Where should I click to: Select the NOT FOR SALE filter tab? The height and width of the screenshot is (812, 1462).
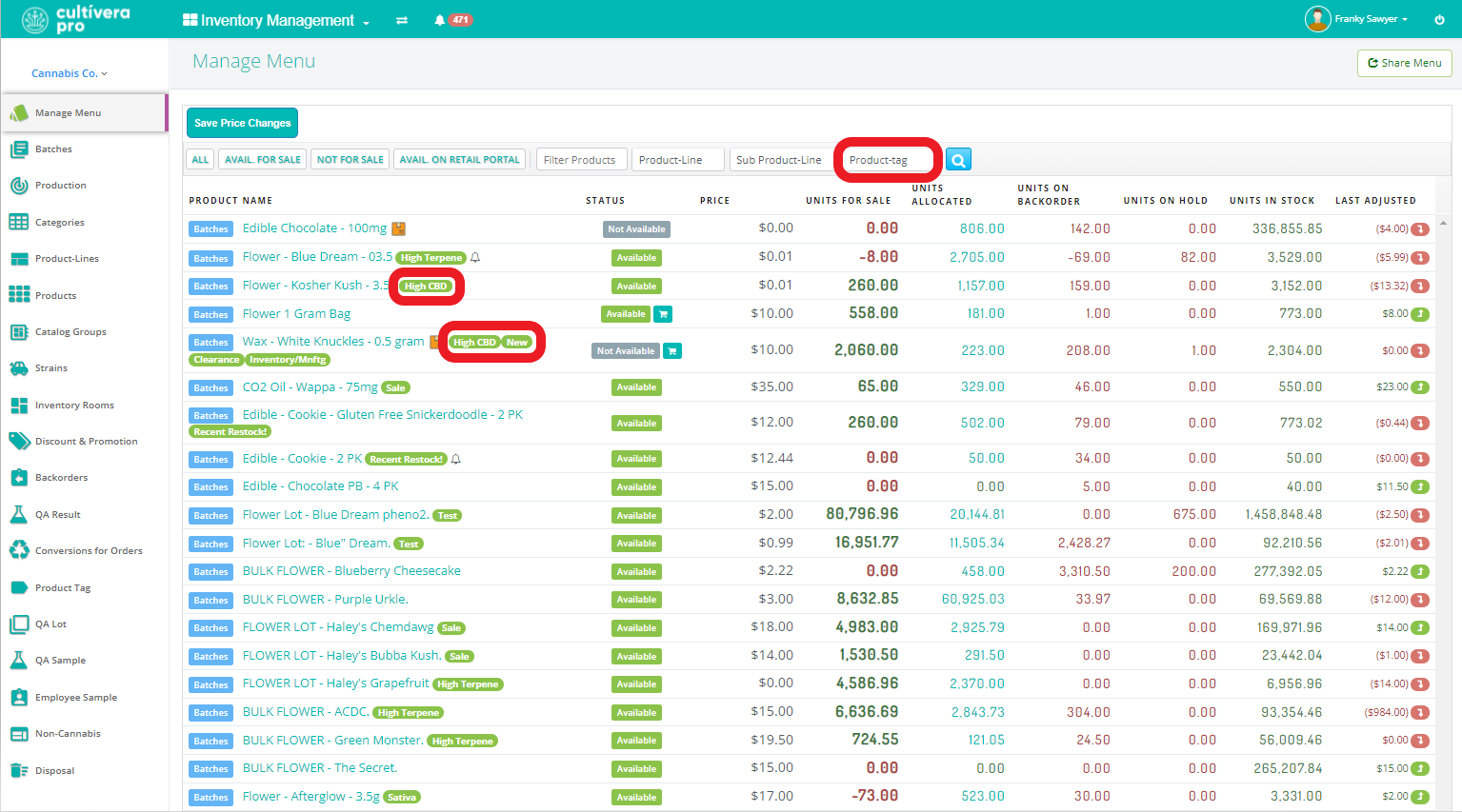[x=350, y=160]
